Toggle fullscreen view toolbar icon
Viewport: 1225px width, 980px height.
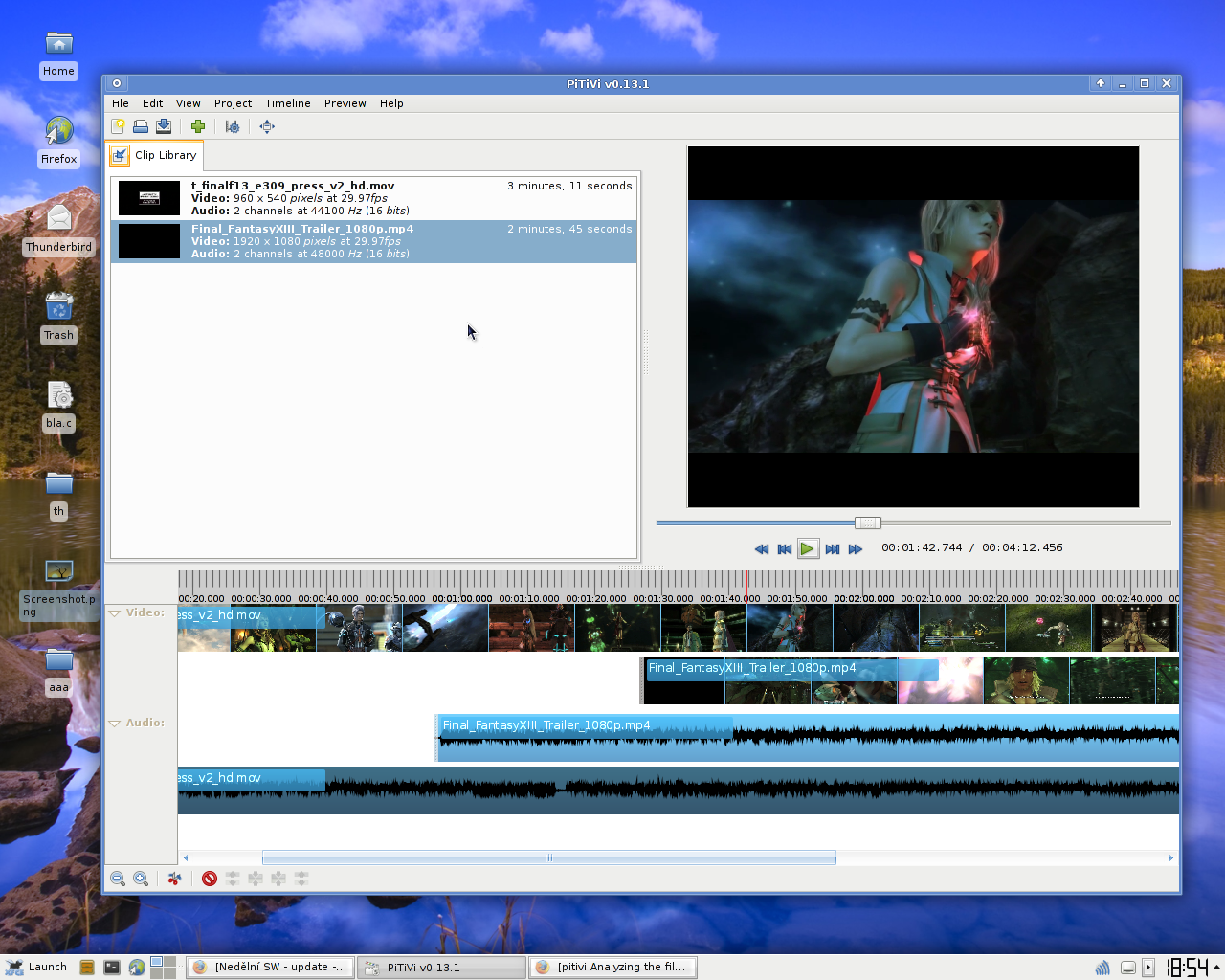267,126
